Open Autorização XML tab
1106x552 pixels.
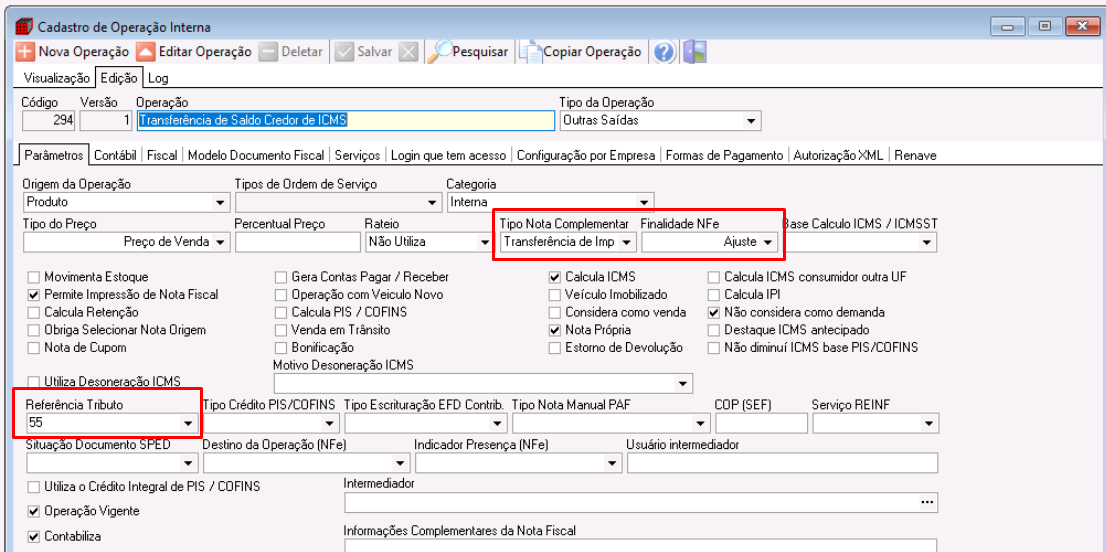[x=839, y=155]
